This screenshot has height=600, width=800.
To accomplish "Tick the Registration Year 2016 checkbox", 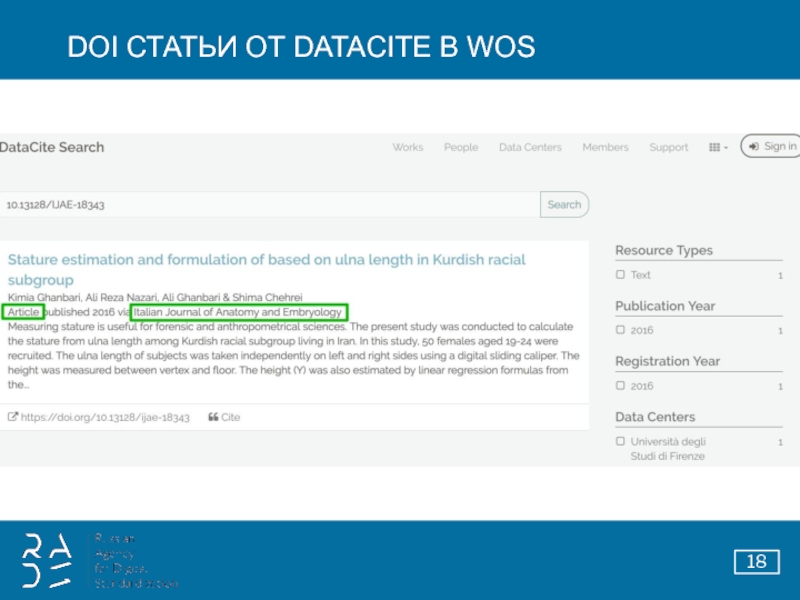I will (x=620, y=385).
